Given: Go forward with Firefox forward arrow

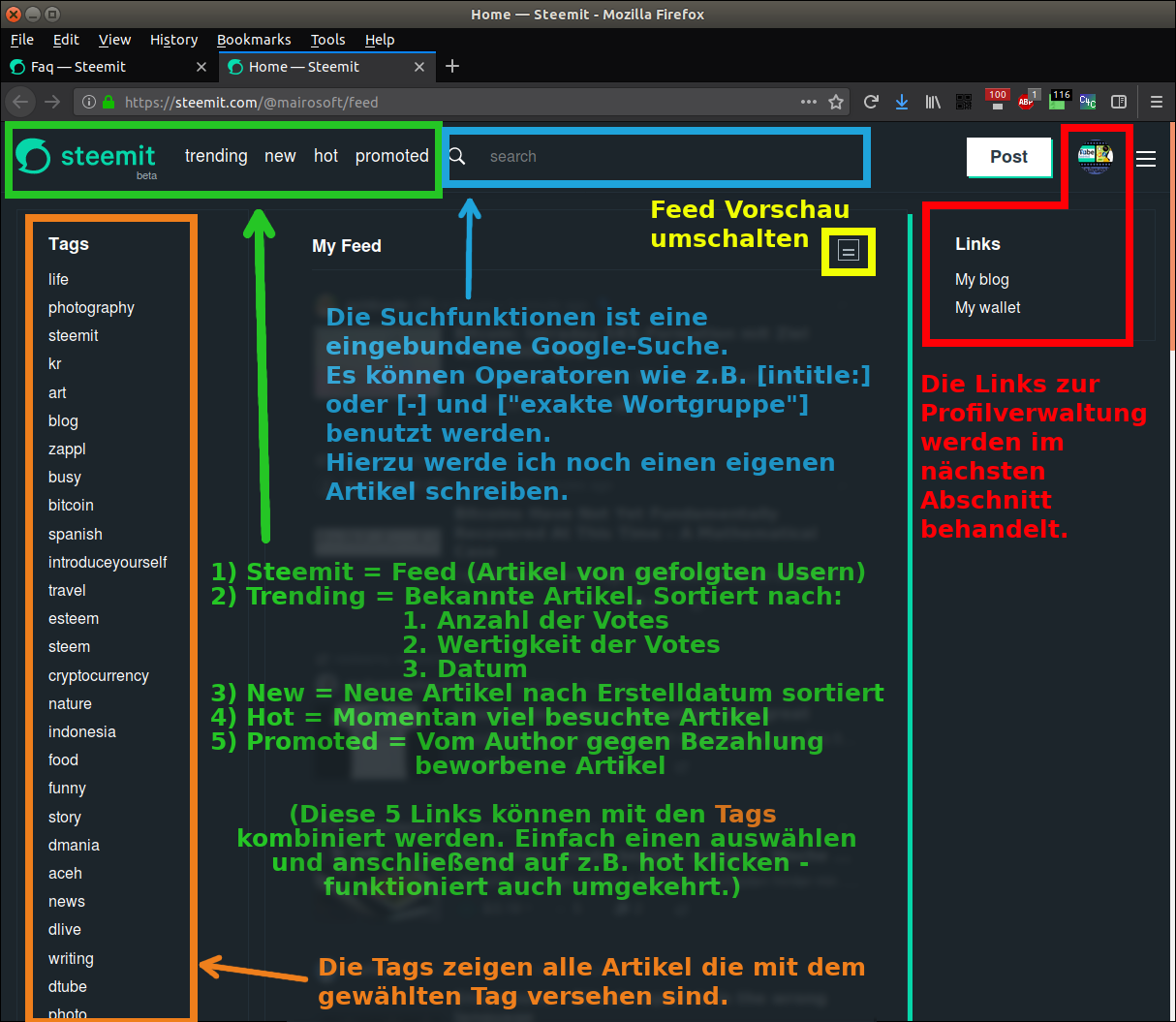Looking at the screenshot, I should coord(53,102).
